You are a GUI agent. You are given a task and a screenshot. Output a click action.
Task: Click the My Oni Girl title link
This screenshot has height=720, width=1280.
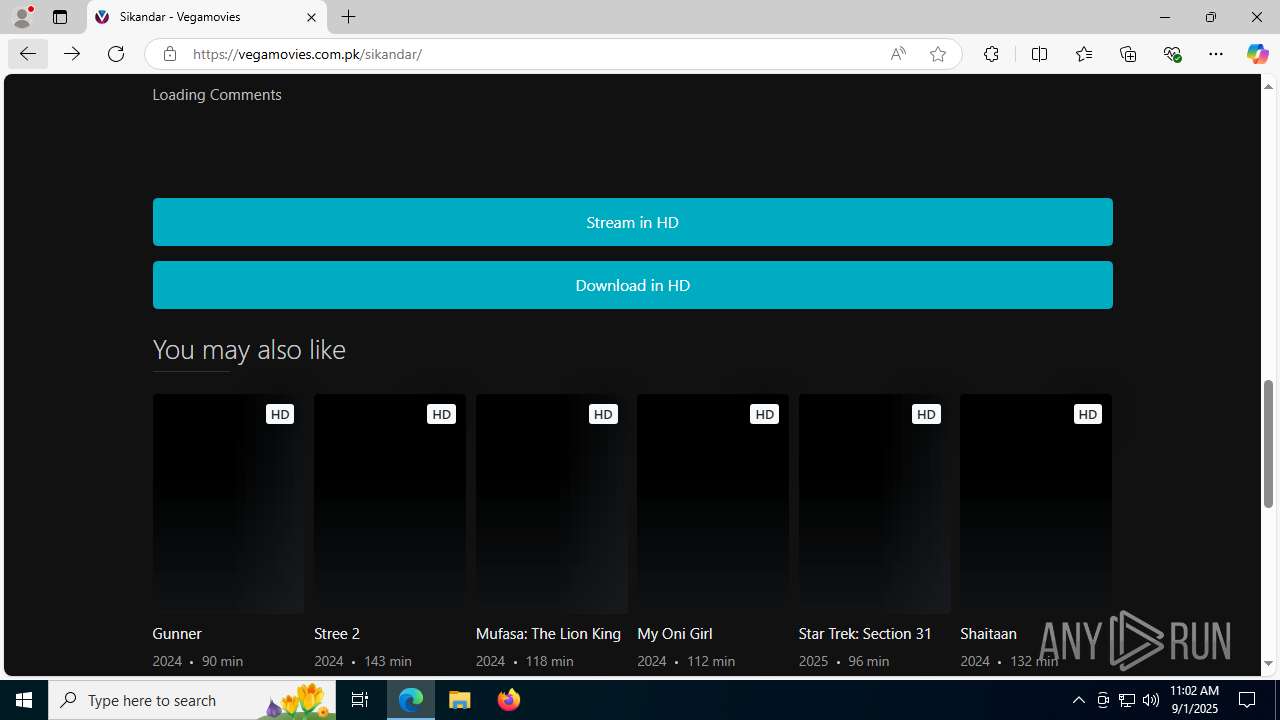click(x=675, y=633)
